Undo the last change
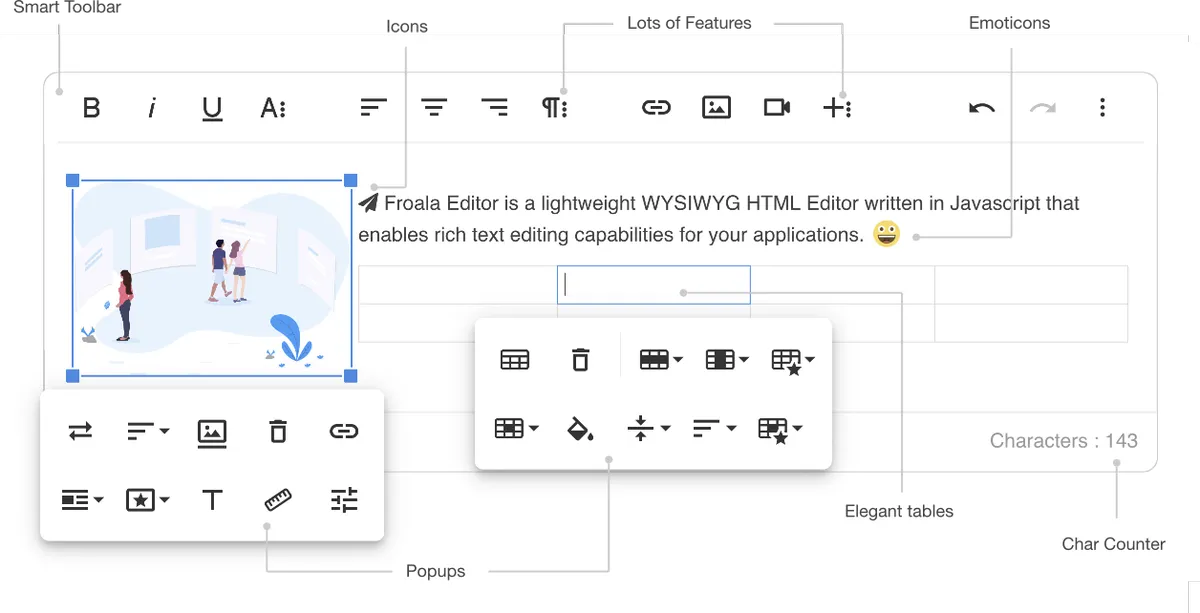The width and height of the screenshot is (1200, 613). (x=981, y=107)
